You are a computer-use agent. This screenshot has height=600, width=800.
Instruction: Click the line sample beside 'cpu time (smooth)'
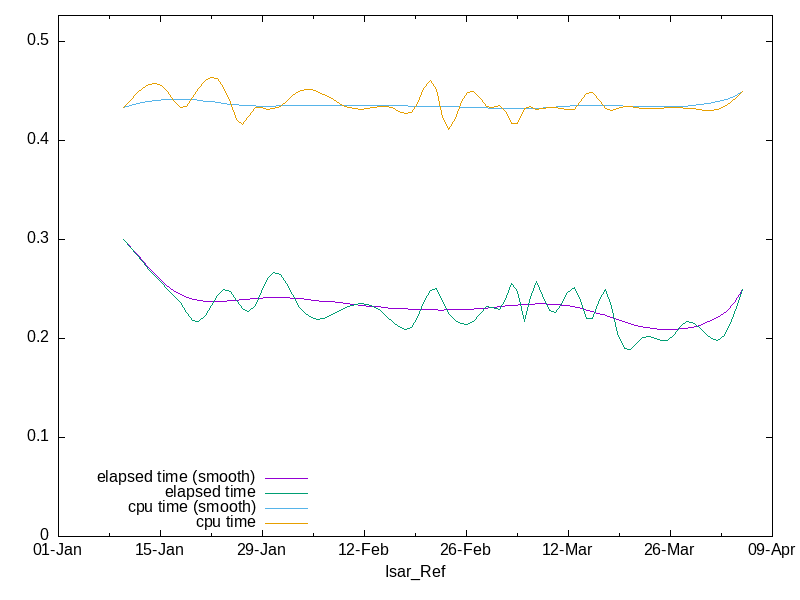[x=285, y=509]
